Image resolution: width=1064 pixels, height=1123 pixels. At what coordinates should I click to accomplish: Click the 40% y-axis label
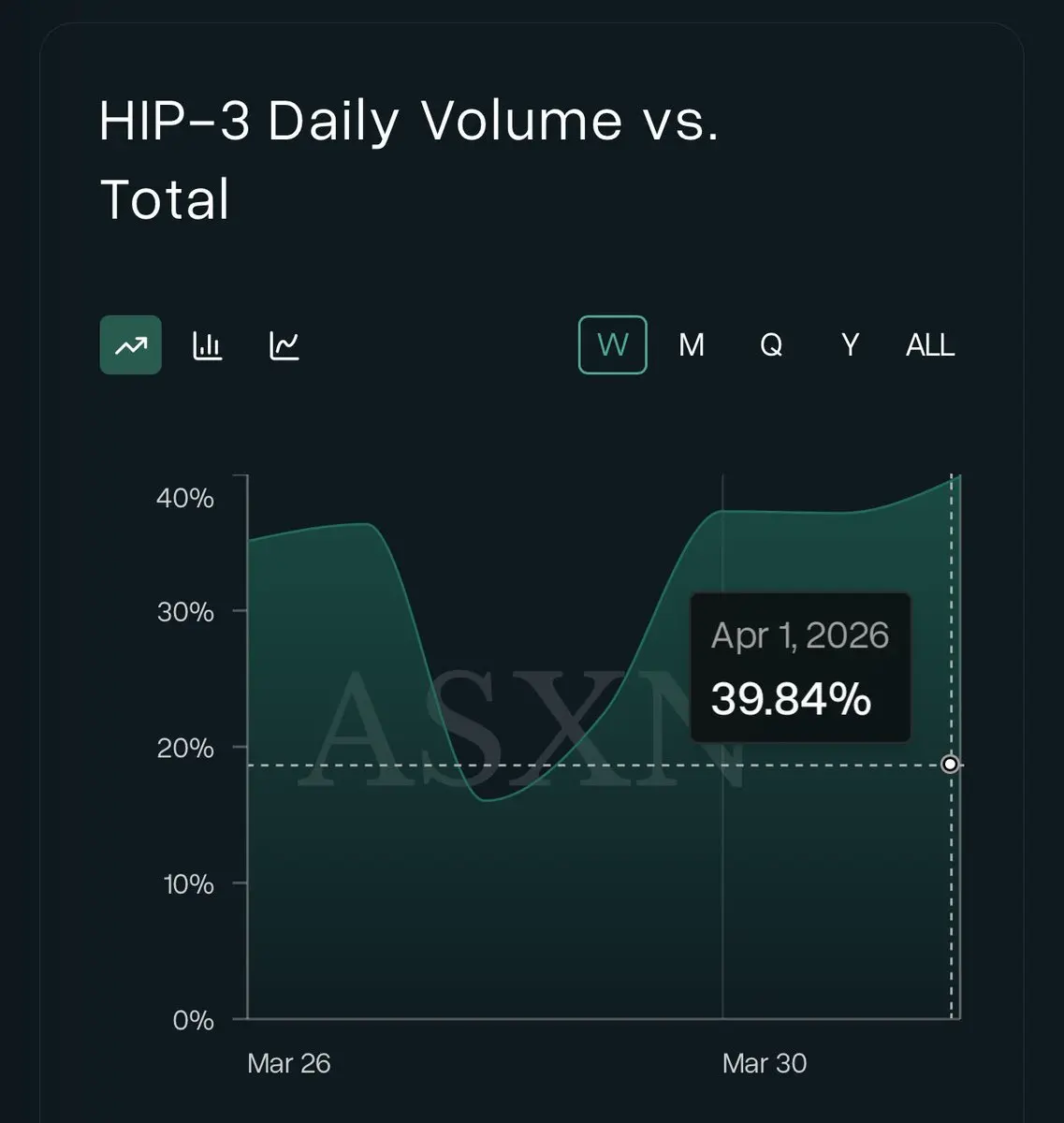pos(184,498)
